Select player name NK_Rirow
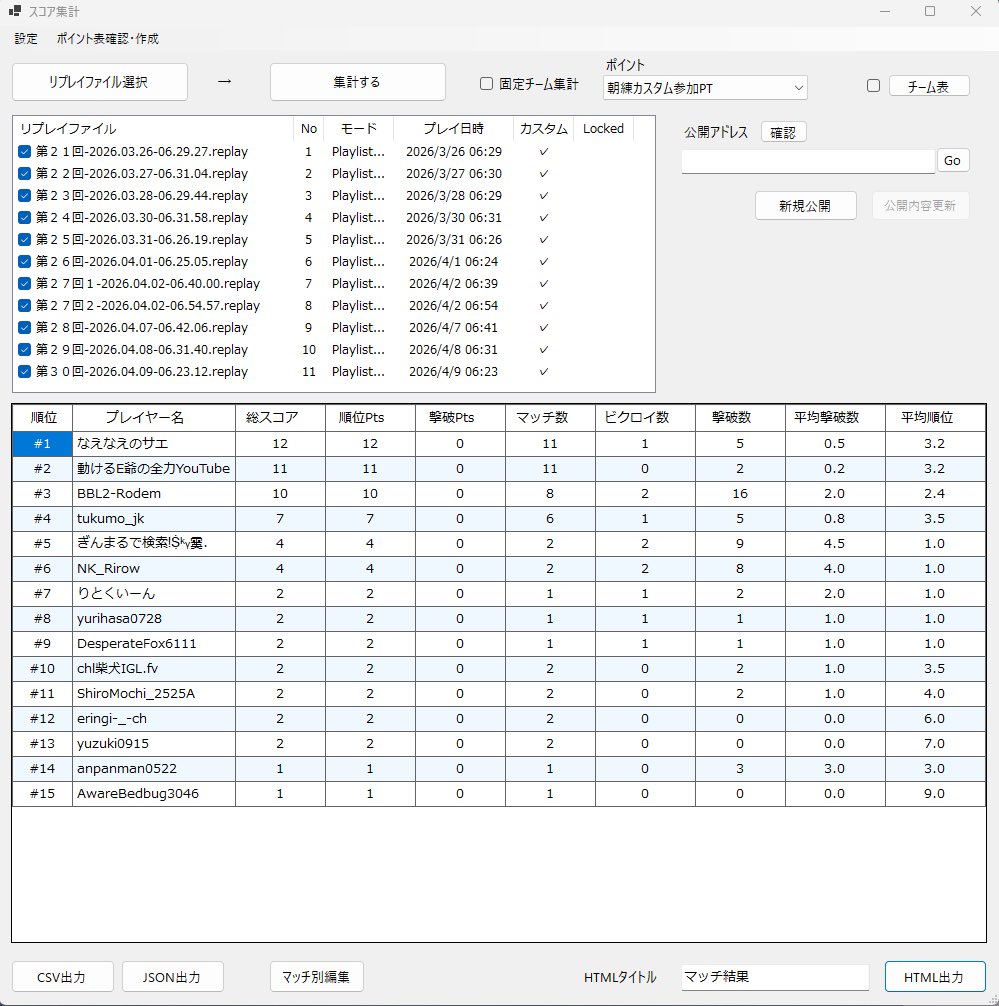The width and height of the screenshot is (999, 1006). tap(108, 569)
